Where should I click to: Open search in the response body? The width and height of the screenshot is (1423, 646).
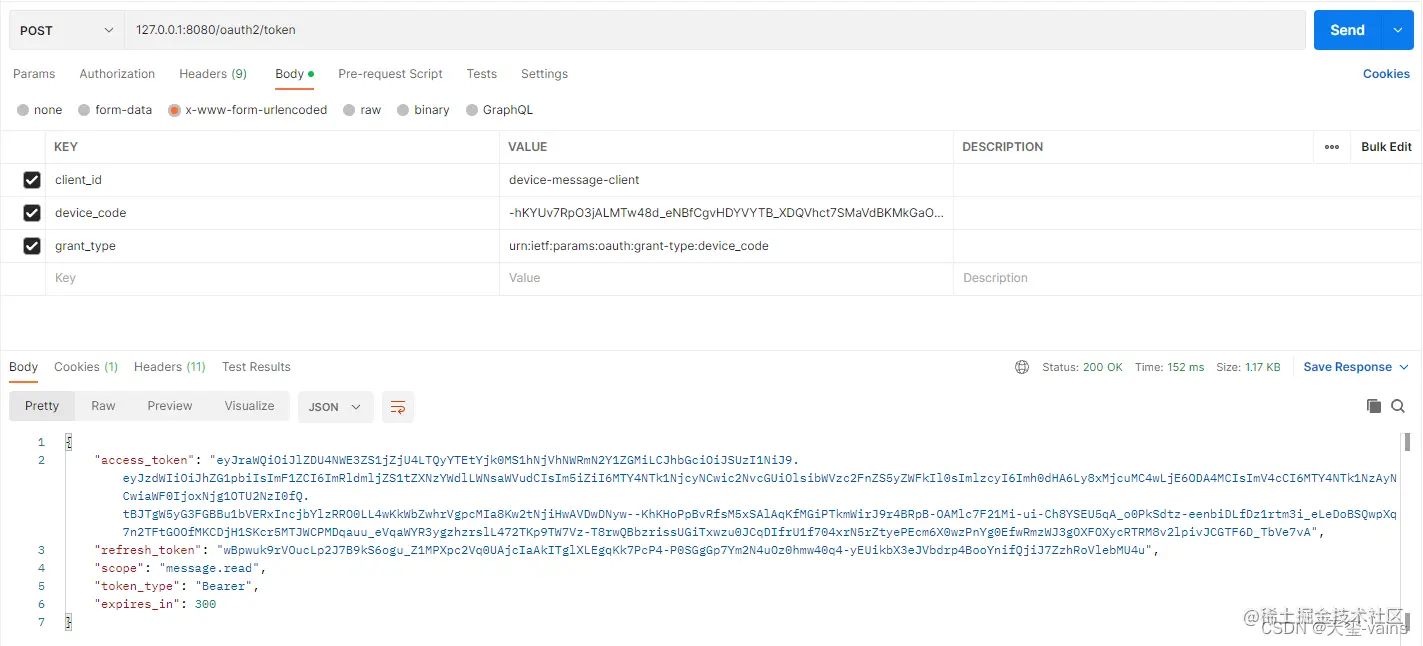coord(1398,406)
